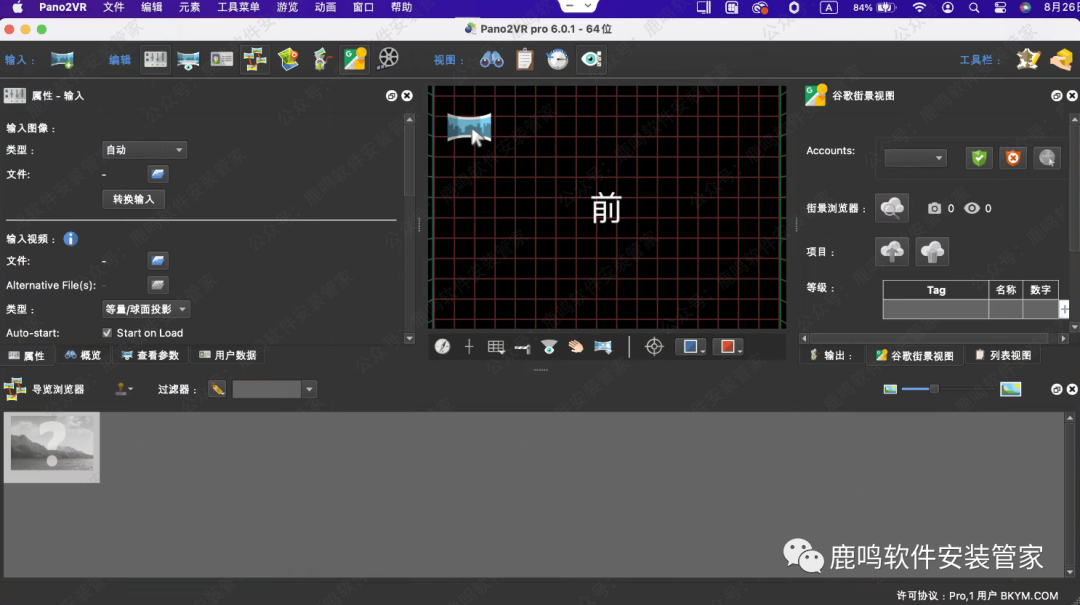
Task: Expand the Accounts dropdown
Action: [915, 158]
